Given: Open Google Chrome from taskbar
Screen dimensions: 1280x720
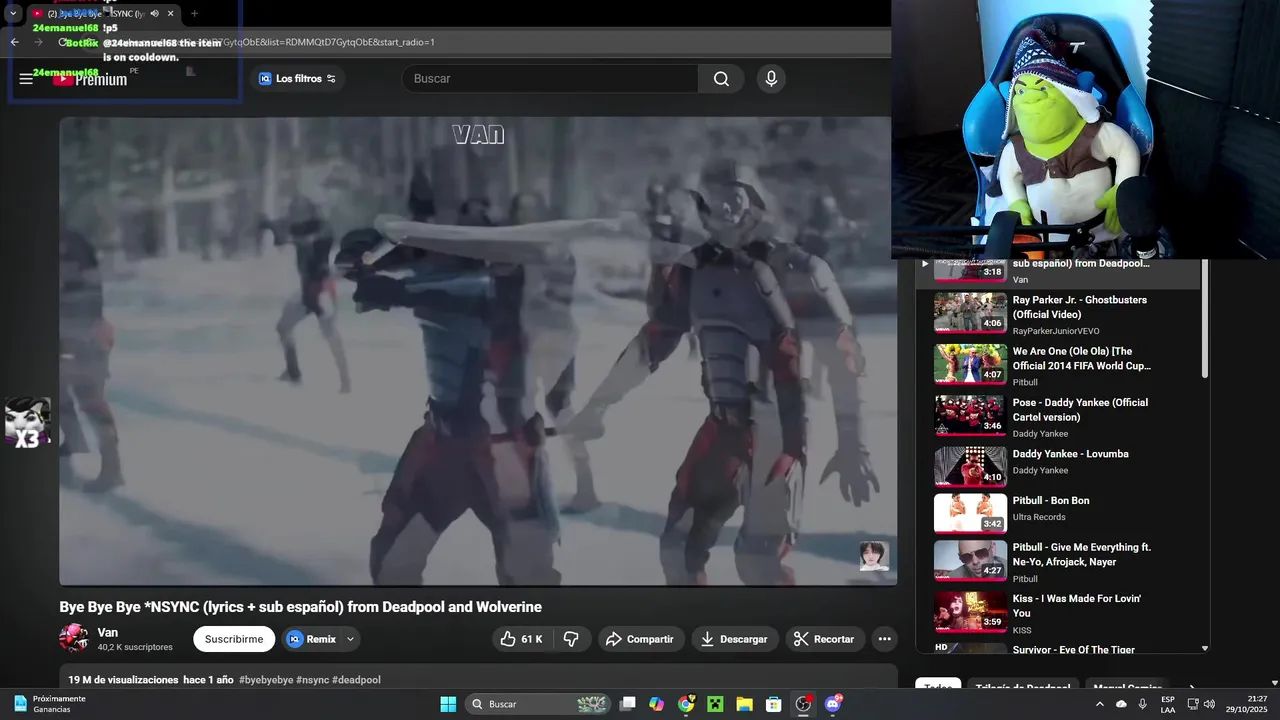Looking at the screenshot, I should coord(686,704).
